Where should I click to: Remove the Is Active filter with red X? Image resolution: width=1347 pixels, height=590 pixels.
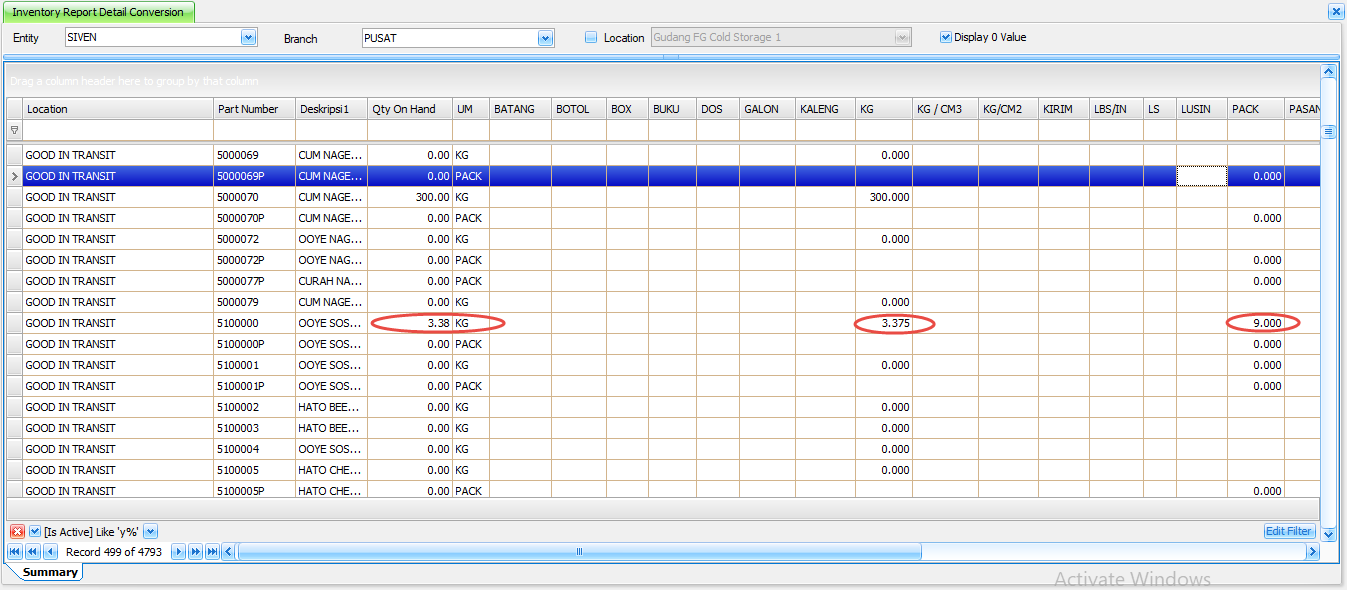tap(17, 531)
